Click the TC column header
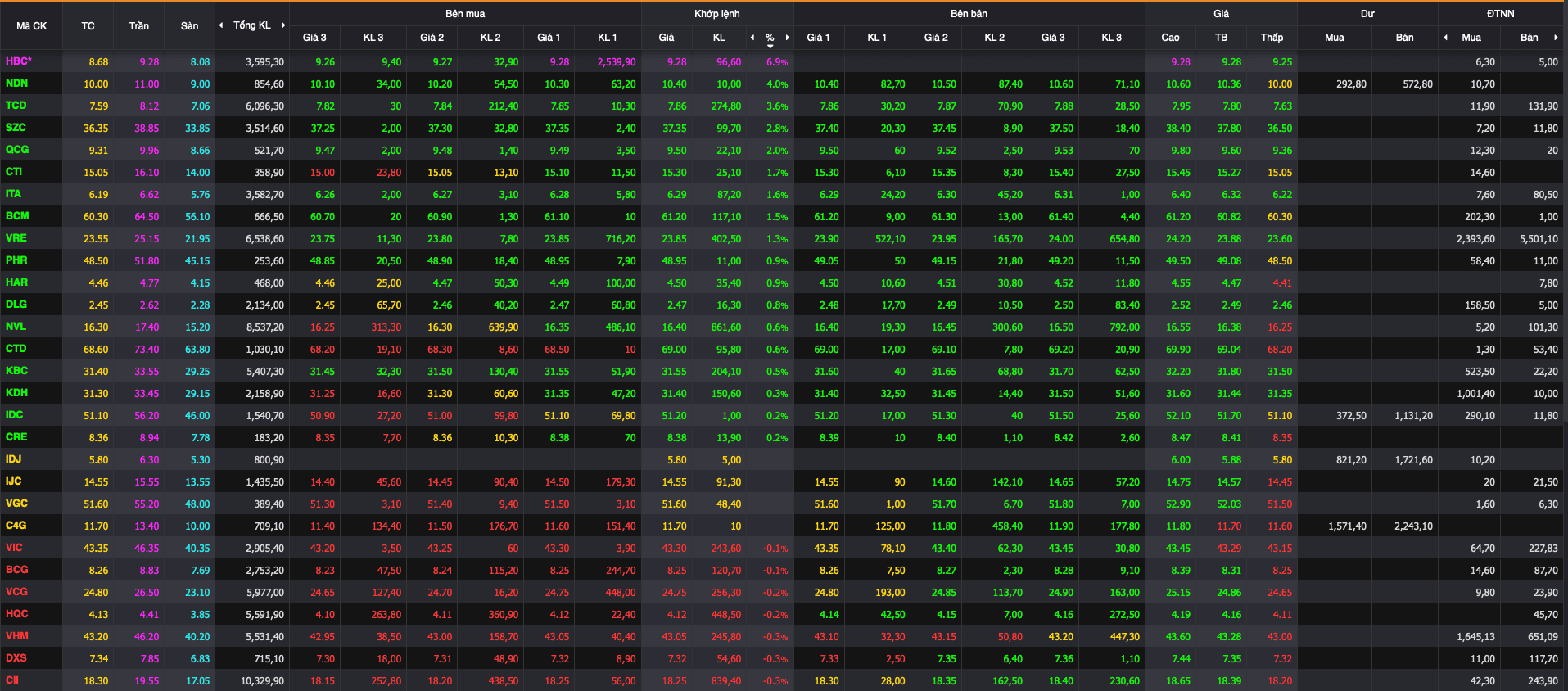Image resolution: width=1568 pixels, height=691 pixels. [88, 25]
